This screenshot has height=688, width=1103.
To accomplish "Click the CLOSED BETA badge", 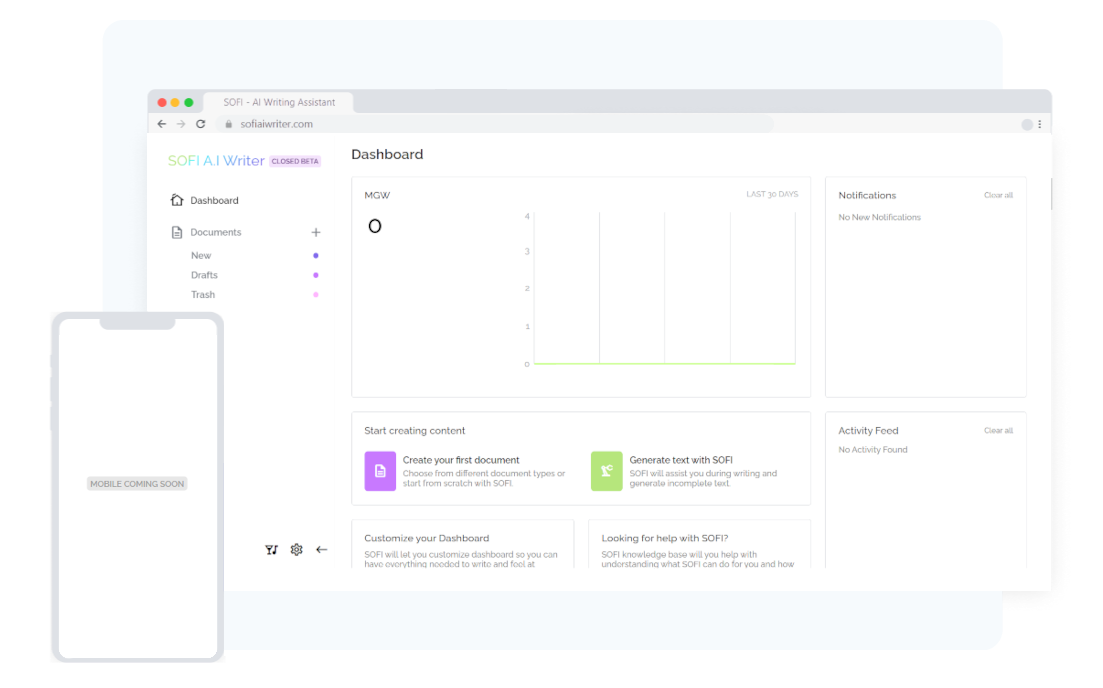I will coord(295,160).
